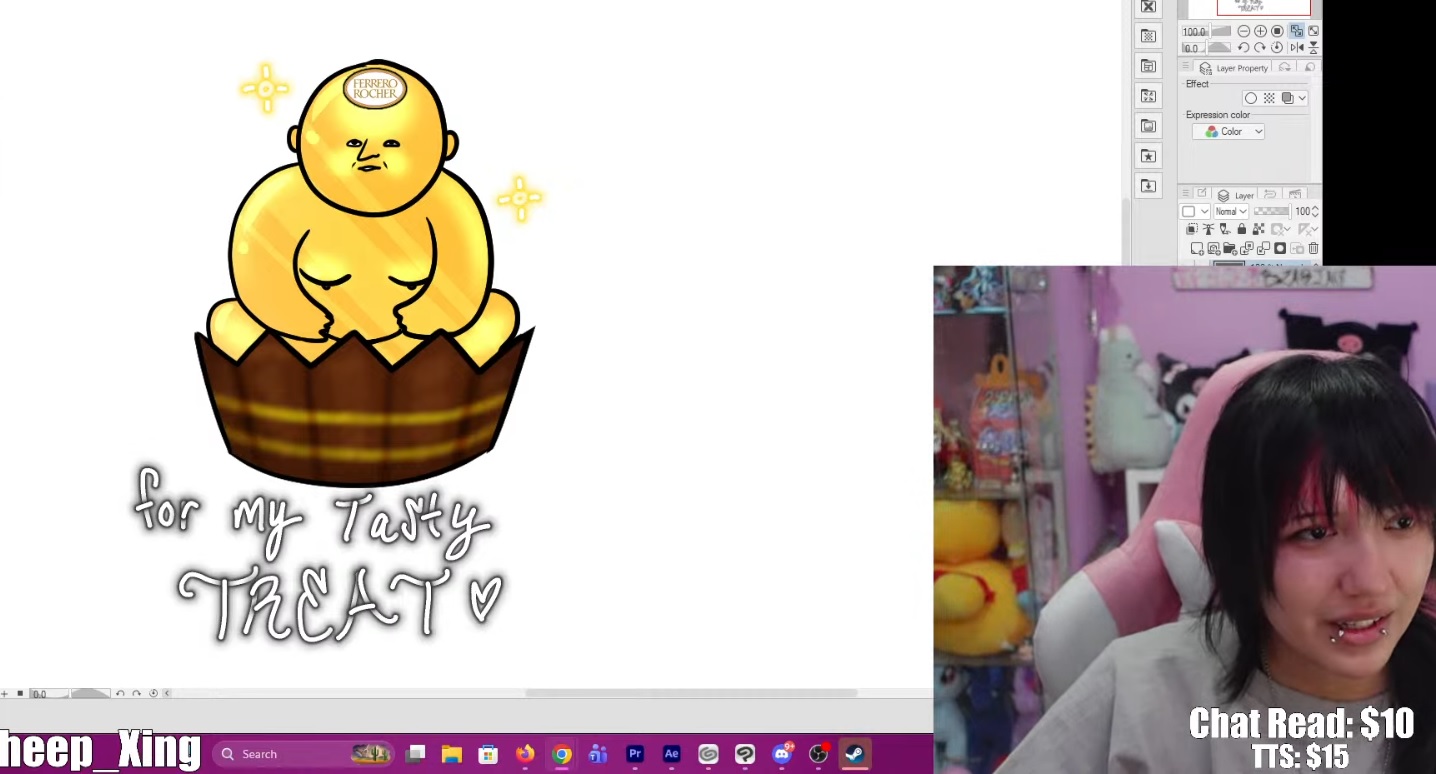Open Discord from the taskbar

click(x=782, y=754)
